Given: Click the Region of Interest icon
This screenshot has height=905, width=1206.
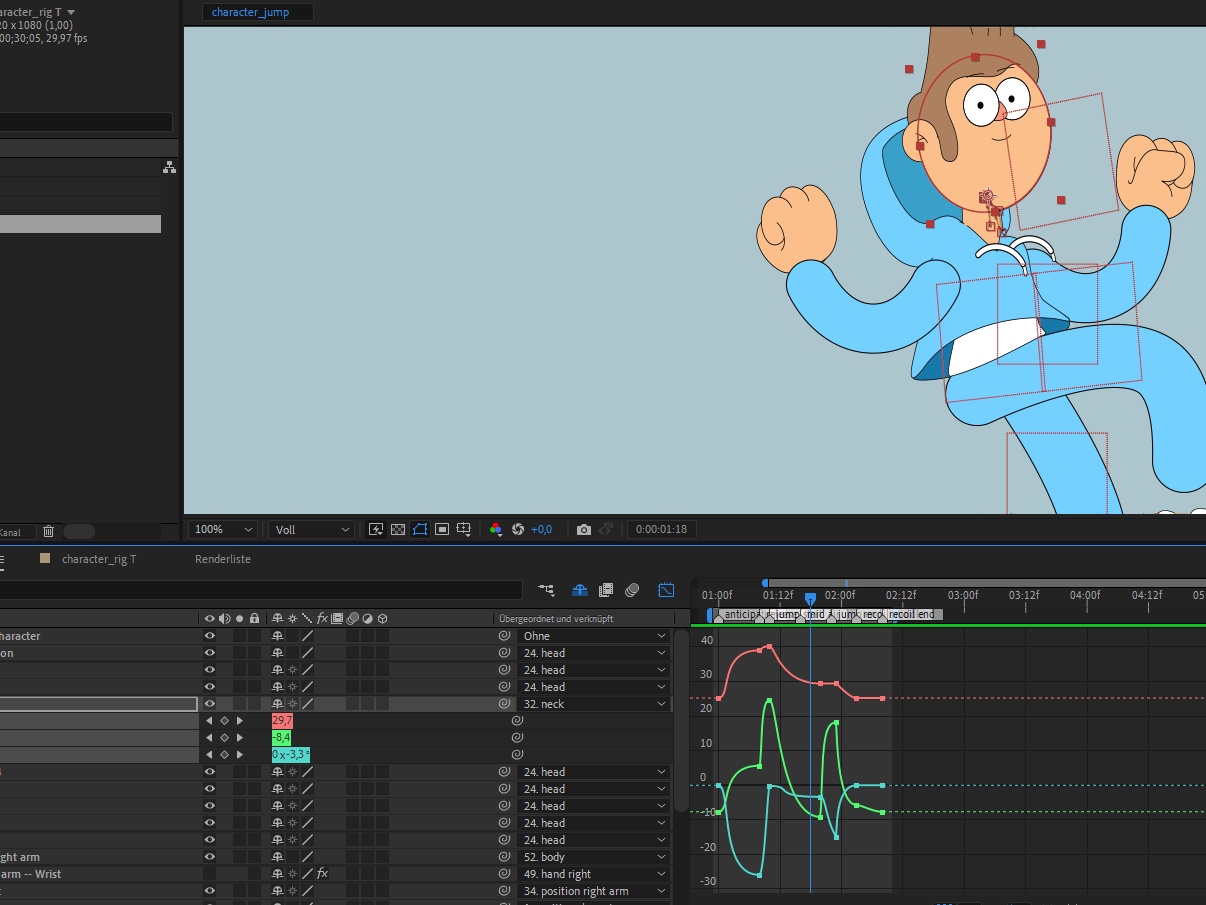Looking at the screenshot, I should pyautogui.click(x=442, y=529).
